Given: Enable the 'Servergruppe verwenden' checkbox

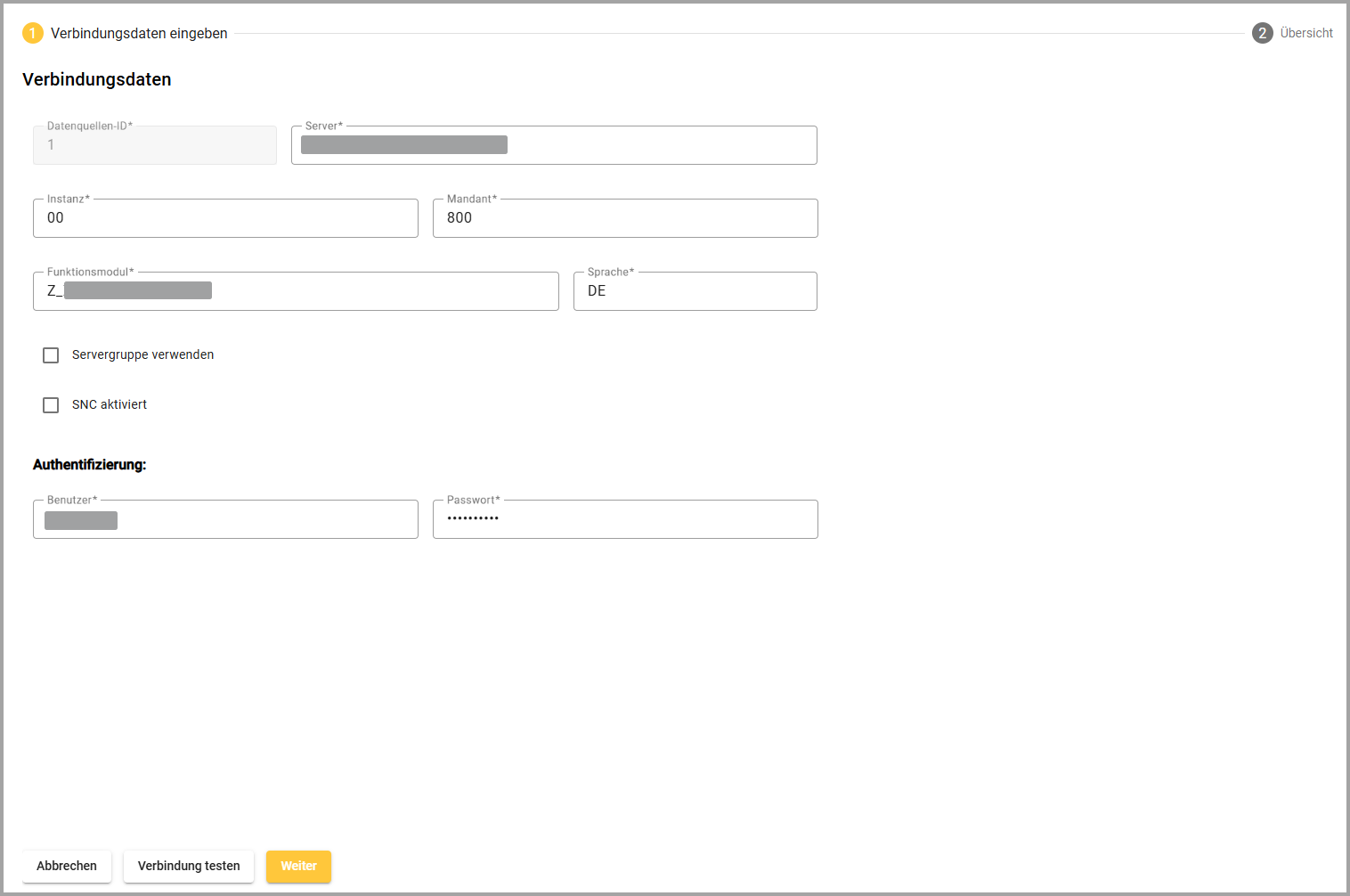Looking at the screenshot, I should point(51,355).
